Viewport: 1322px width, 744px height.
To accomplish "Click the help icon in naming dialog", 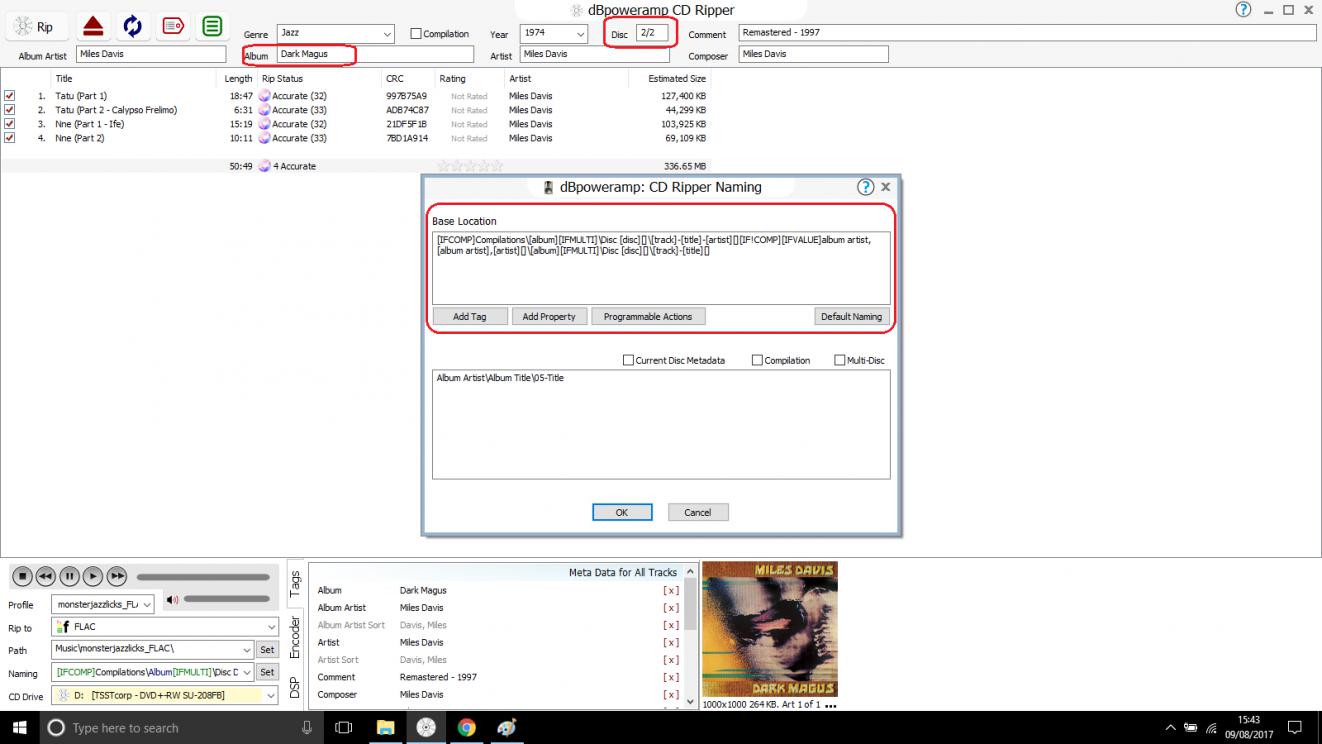I will coord(865,187).
